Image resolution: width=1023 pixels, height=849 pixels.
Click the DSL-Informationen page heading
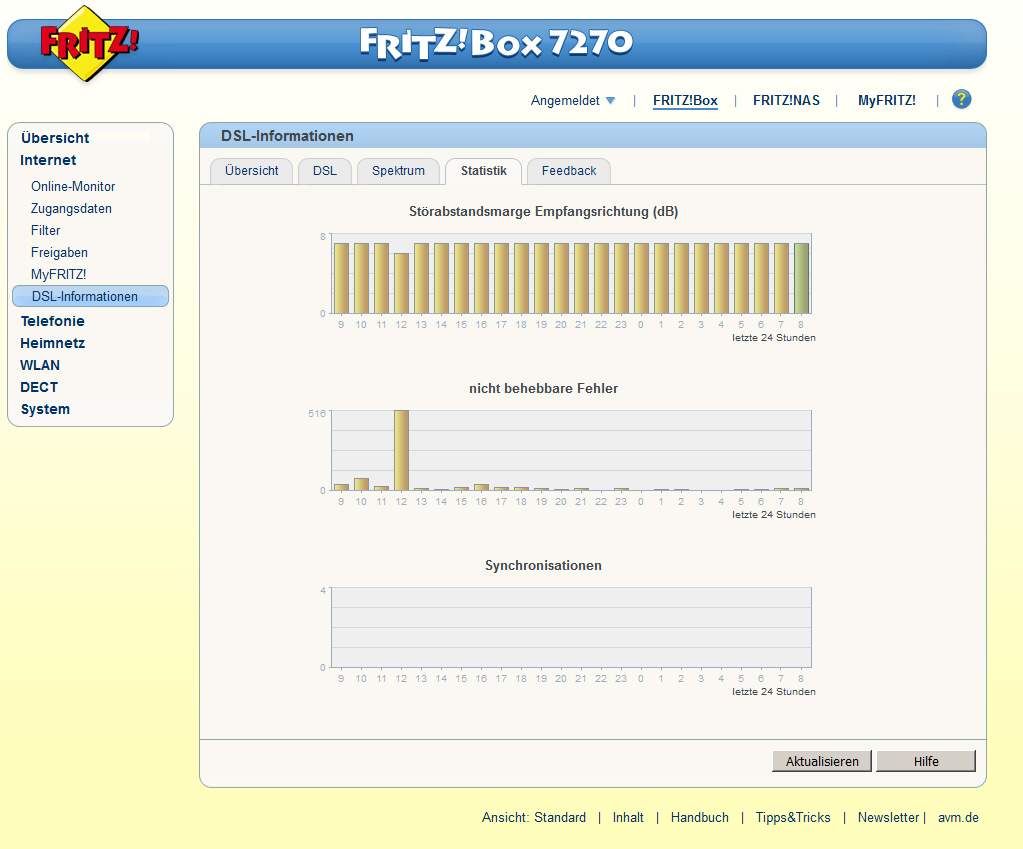(x=287, y=136)
